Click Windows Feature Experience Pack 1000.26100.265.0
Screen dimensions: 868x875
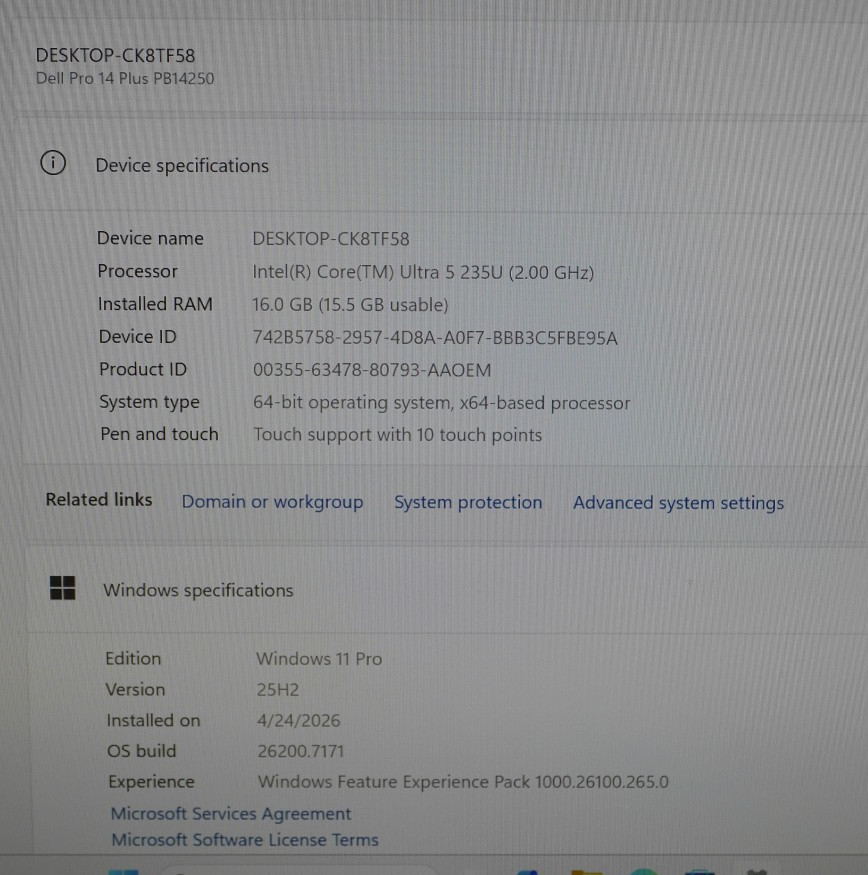[463, 782]
